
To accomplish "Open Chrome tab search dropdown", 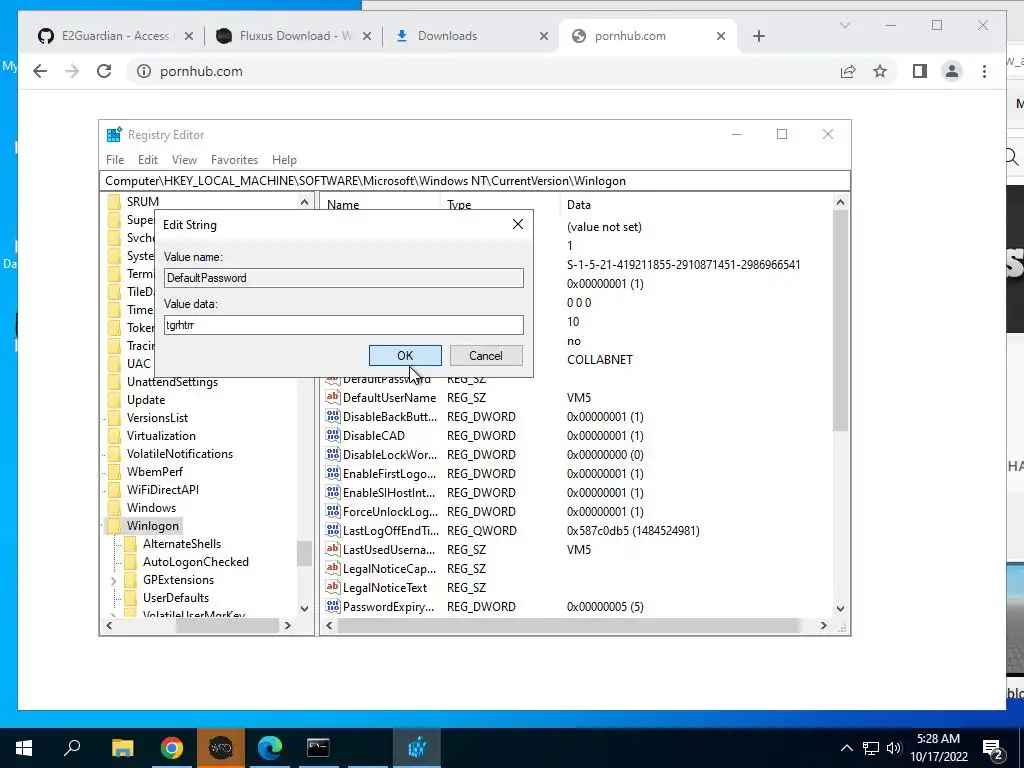I will 844,25.
